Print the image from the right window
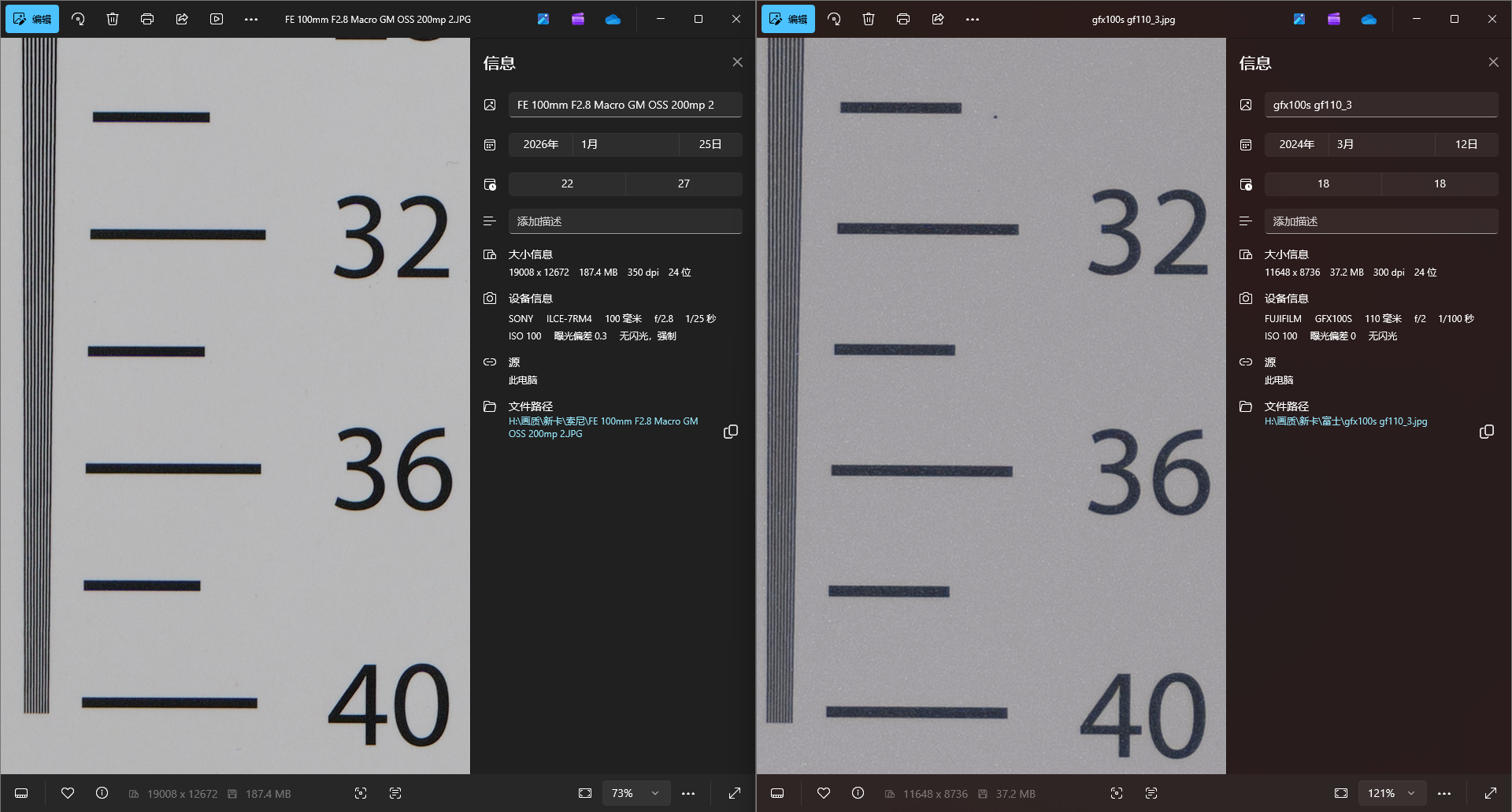The width and height of the screenshot is (1512, 812). 903,19
